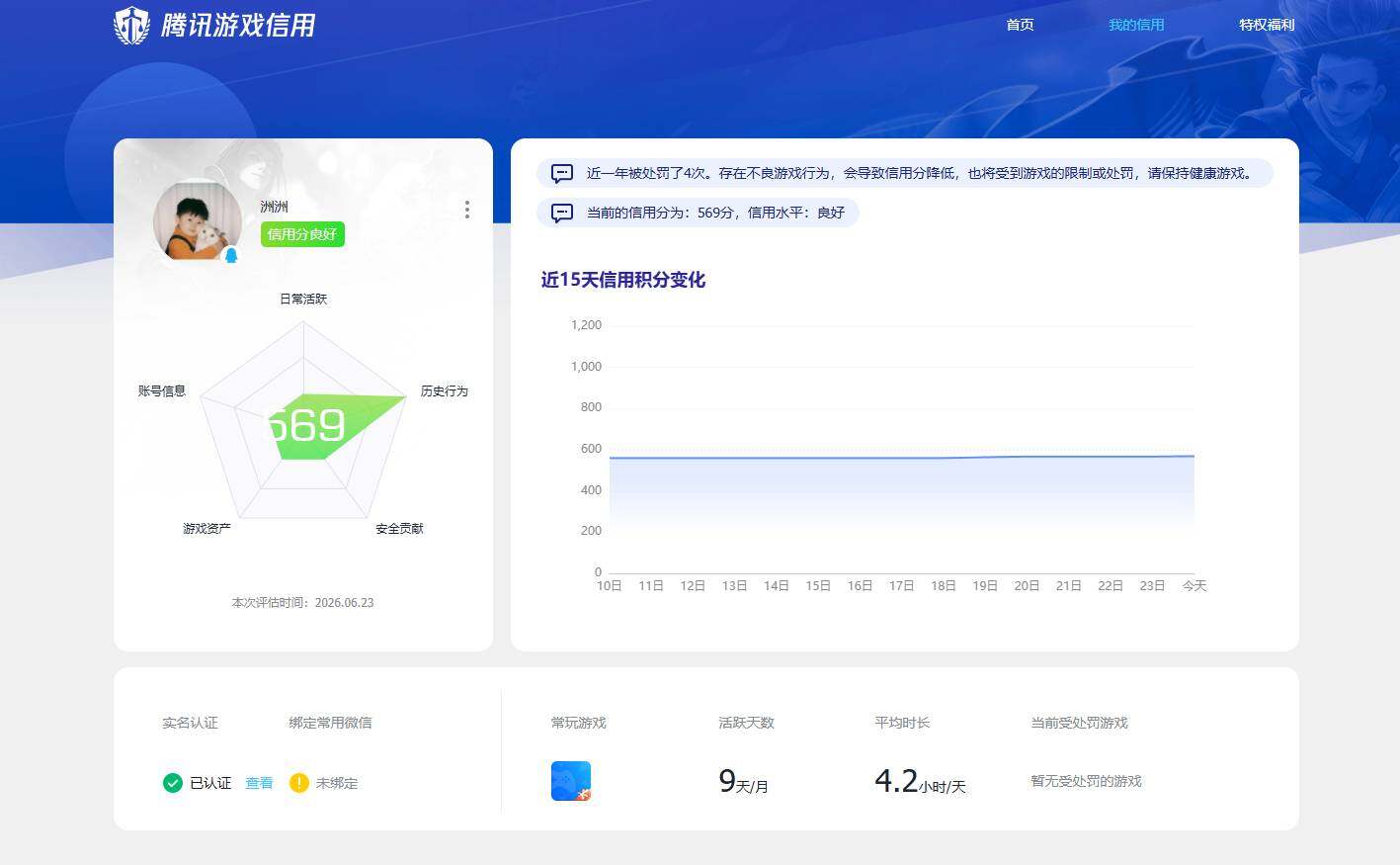This screenshot has width=1400, height=865.
Task: Click the 当前受处罚游戏 label
Action: click(x=1079, y=723)
